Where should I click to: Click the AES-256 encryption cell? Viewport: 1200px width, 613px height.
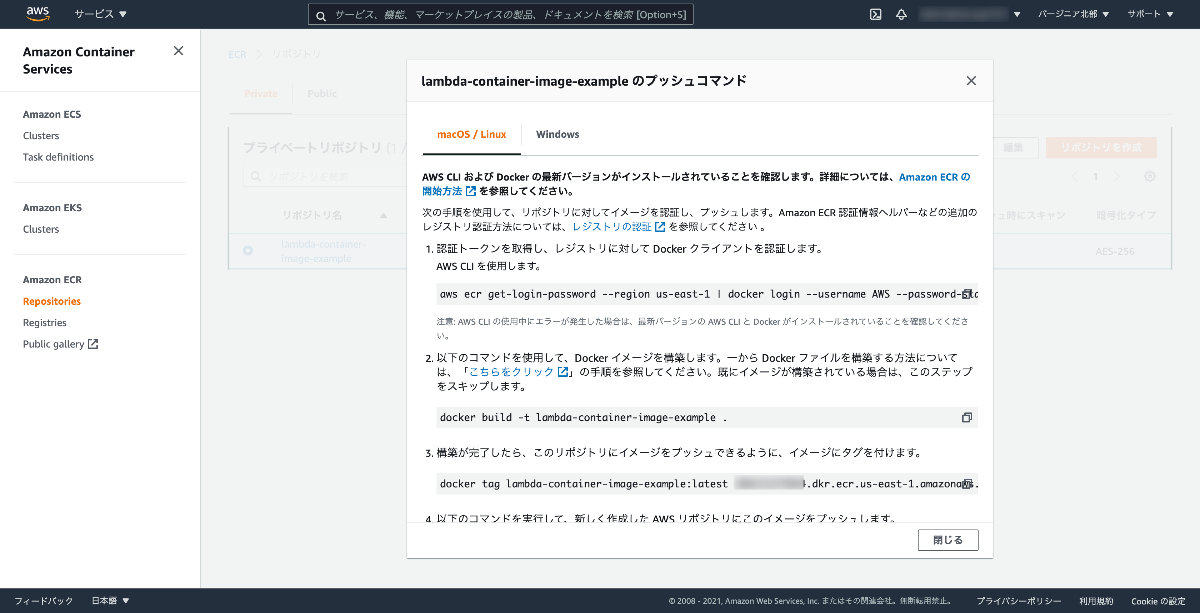1115,251
